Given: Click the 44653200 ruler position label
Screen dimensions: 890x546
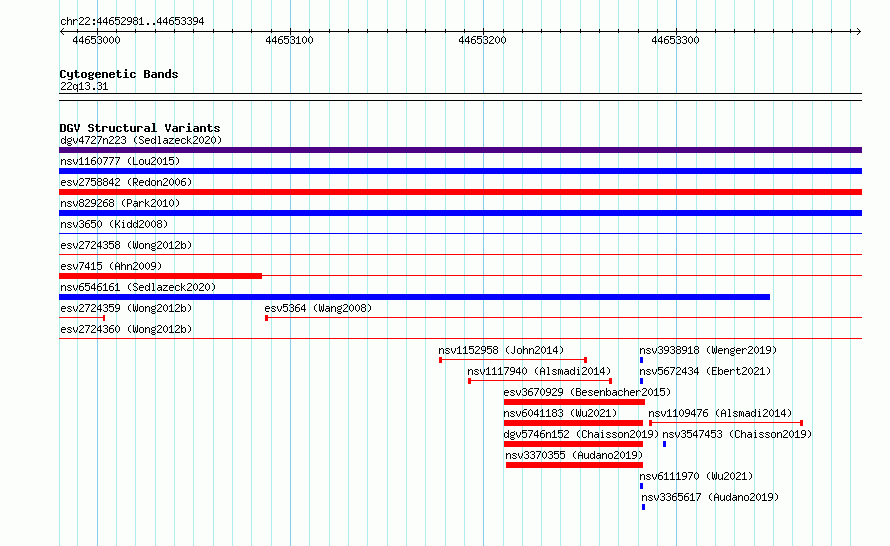Looking at the screenshot, I should coord(482,40).
